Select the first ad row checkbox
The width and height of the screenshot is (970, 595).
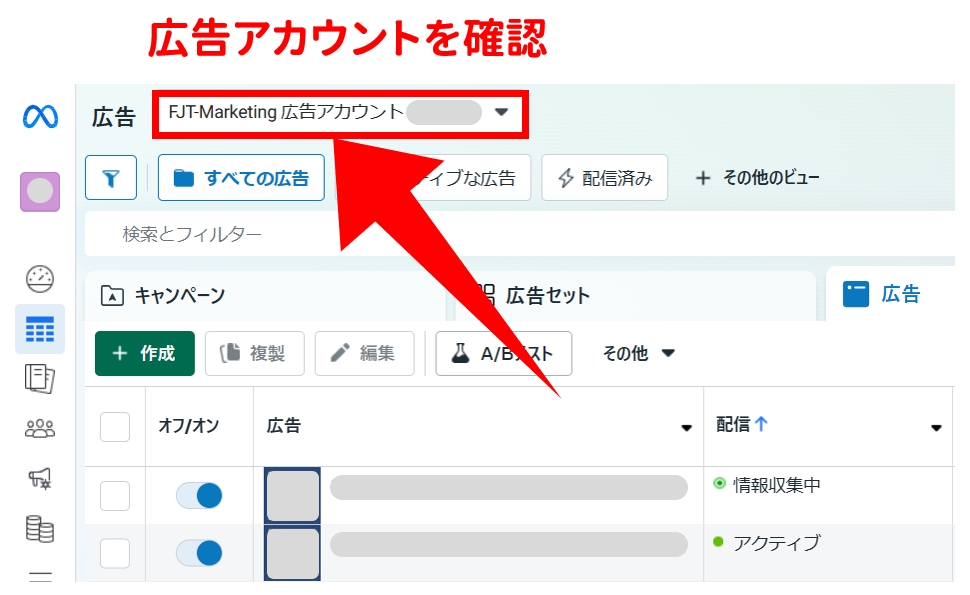click(115, 495)
